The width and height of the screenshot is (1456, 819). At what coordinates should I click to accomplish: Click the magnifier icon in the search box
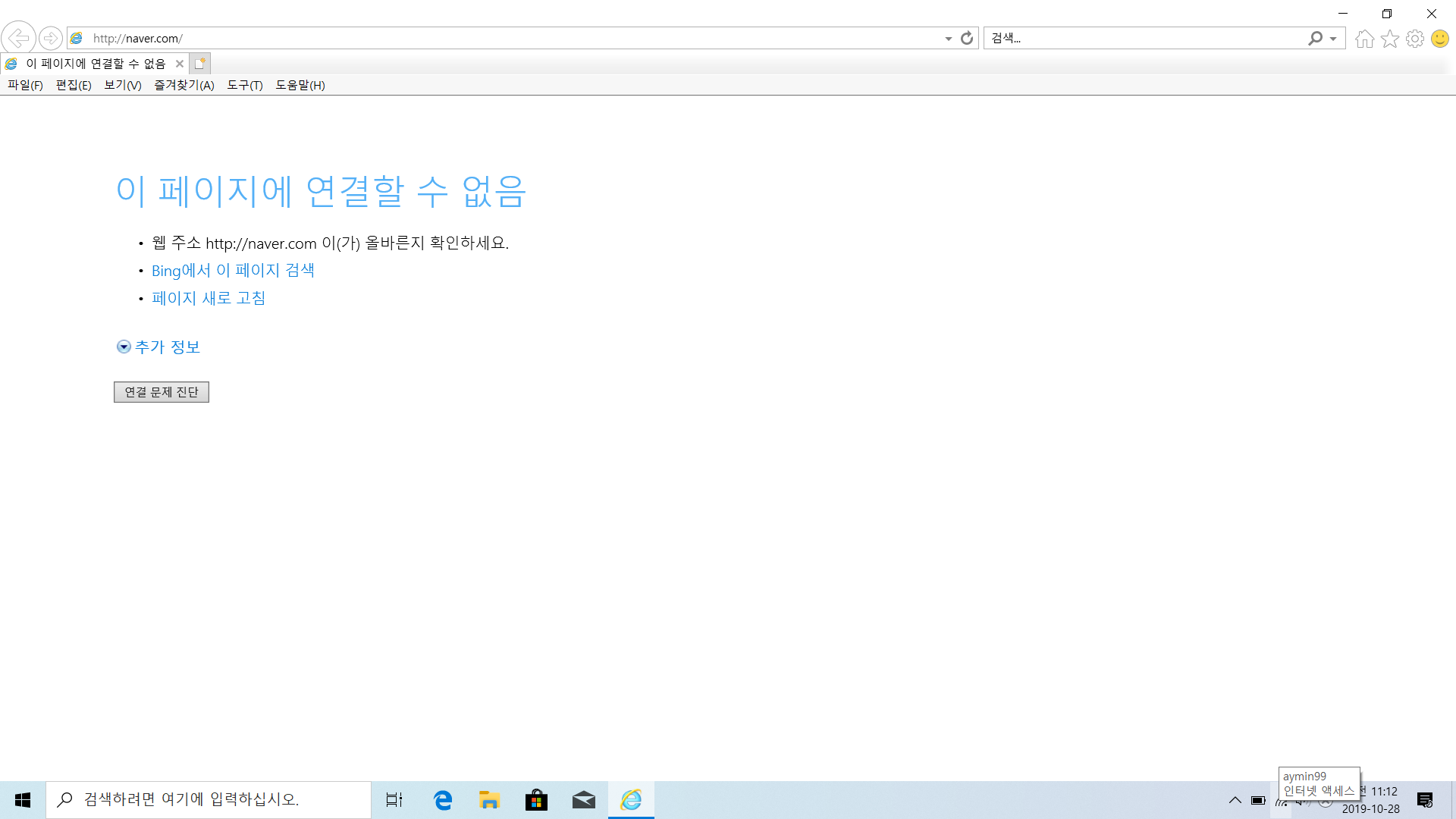[x=1315, y=38]
